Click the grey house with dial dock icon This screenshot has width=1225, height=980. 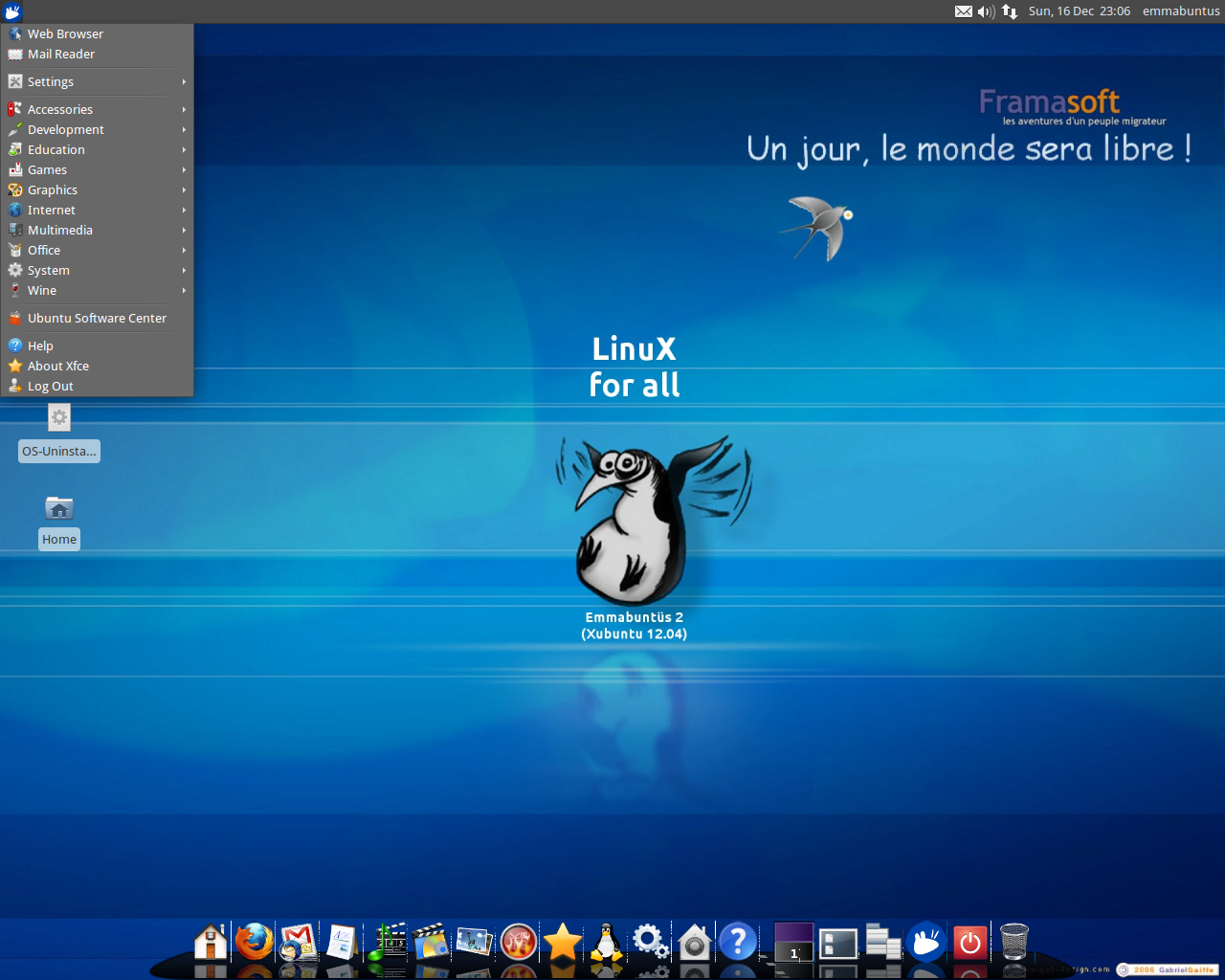click(x=694, y=942)
